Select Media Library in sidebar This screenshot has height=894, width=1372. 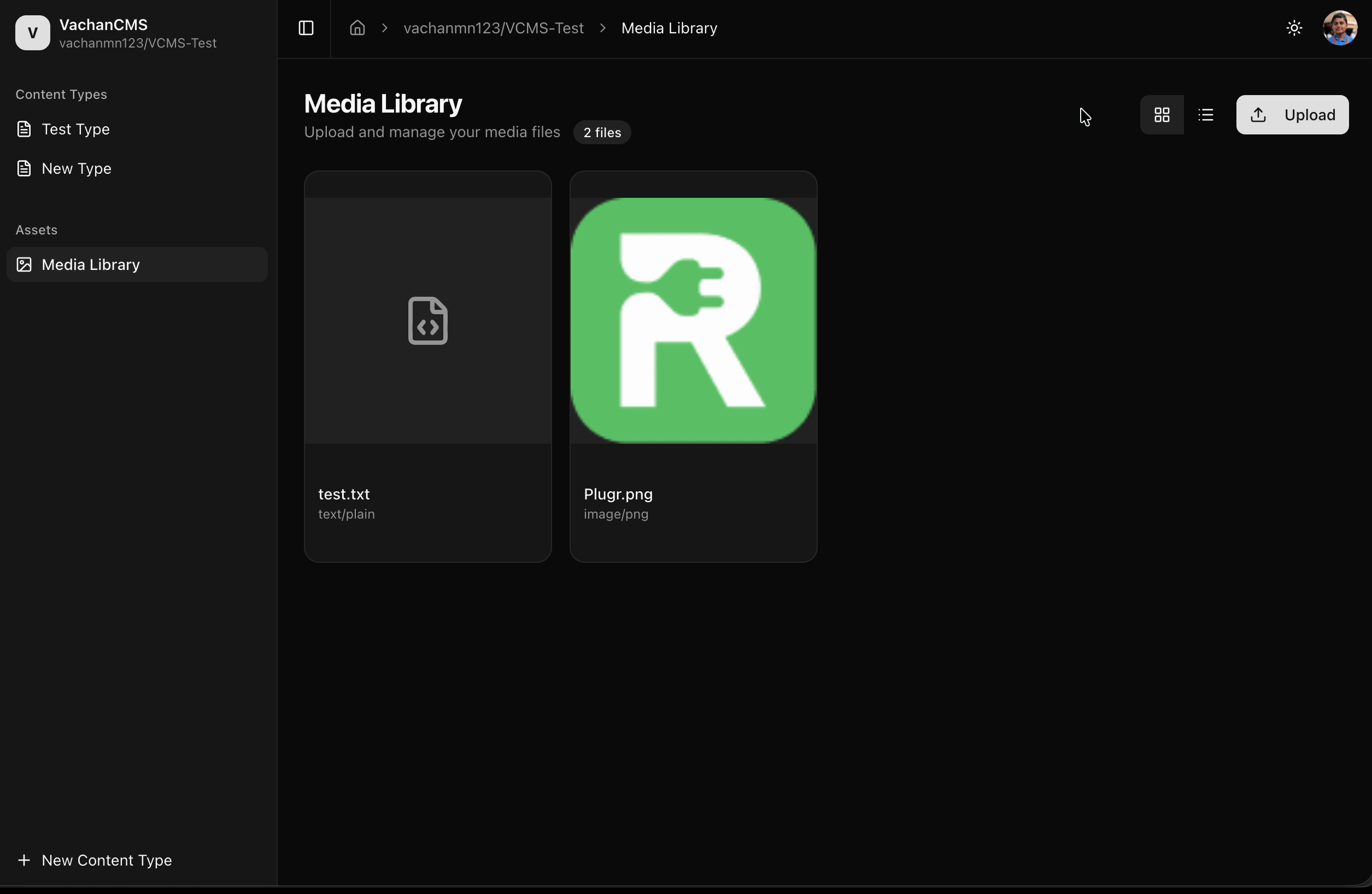click(91, 264)
